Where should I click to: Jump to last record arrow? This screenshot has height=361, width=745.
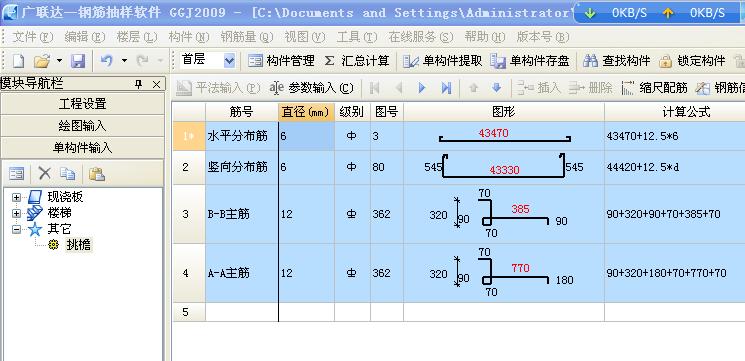coord(446,88)
